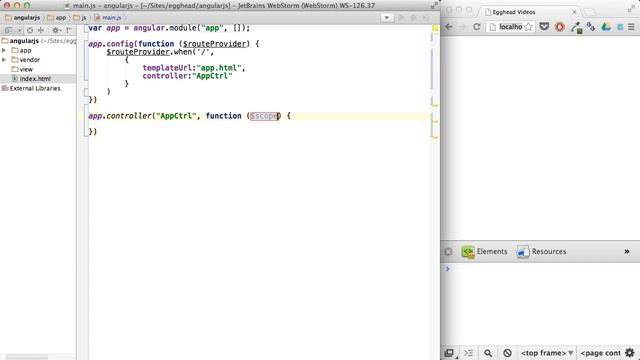Reload the page in Chrome

point(476,27)
